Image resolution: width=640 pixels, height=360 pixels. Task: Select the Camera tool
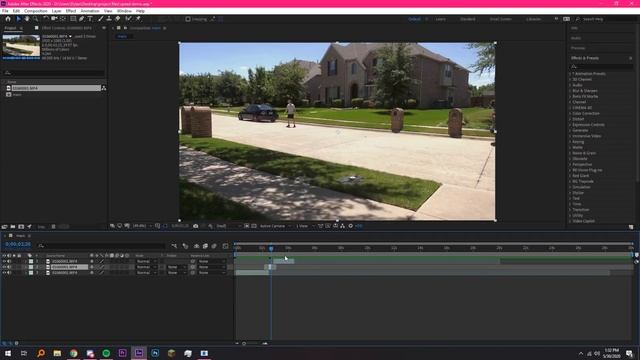(54, 19)
